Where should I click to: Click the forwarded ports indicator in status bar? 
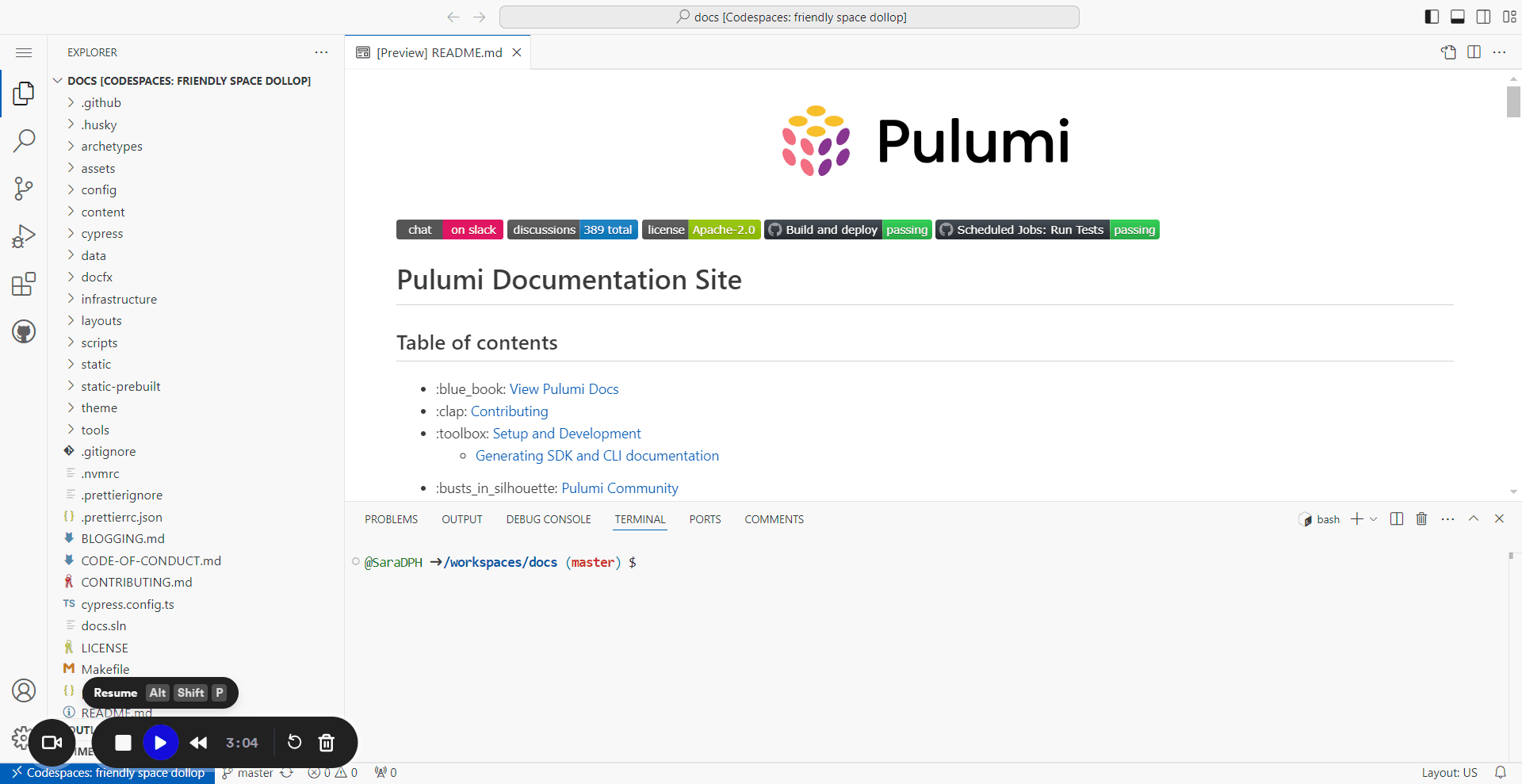[x=385, y=773]
